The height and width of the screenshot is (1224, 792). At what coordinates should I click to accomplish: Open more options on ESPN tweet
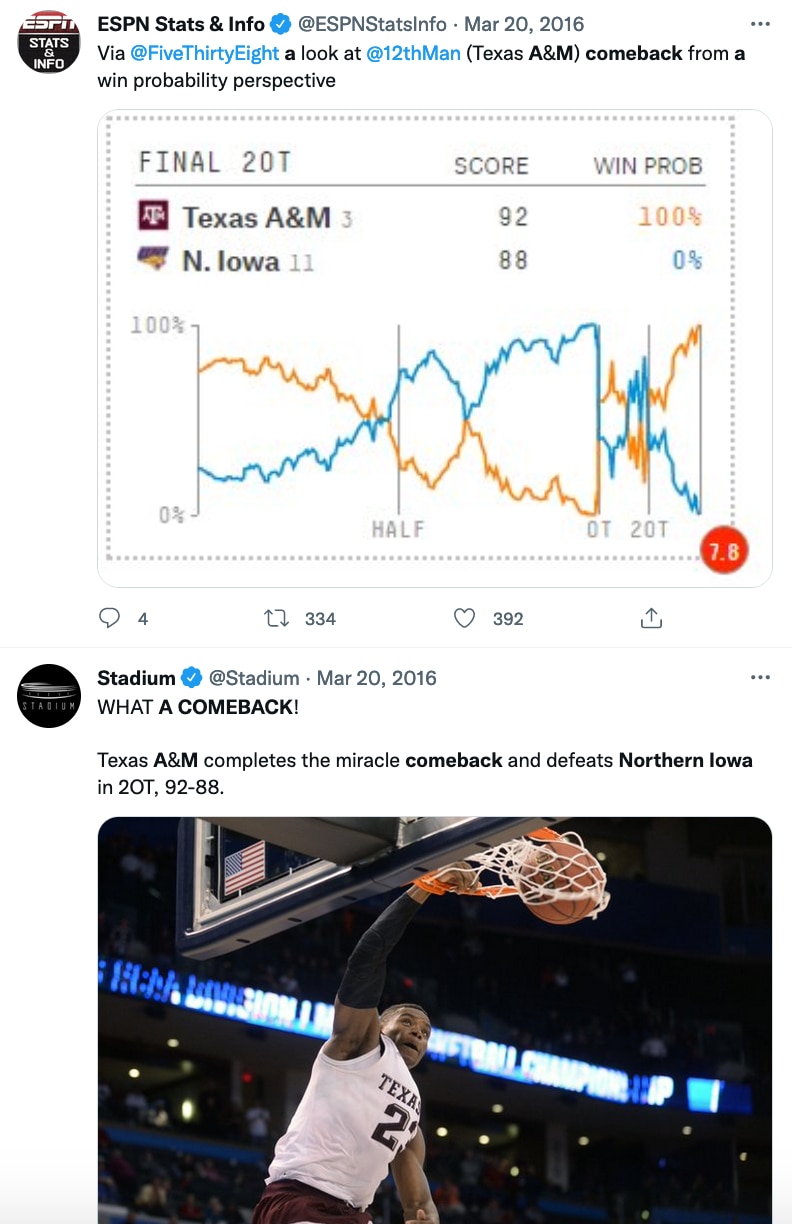click(x=760, y=24)
